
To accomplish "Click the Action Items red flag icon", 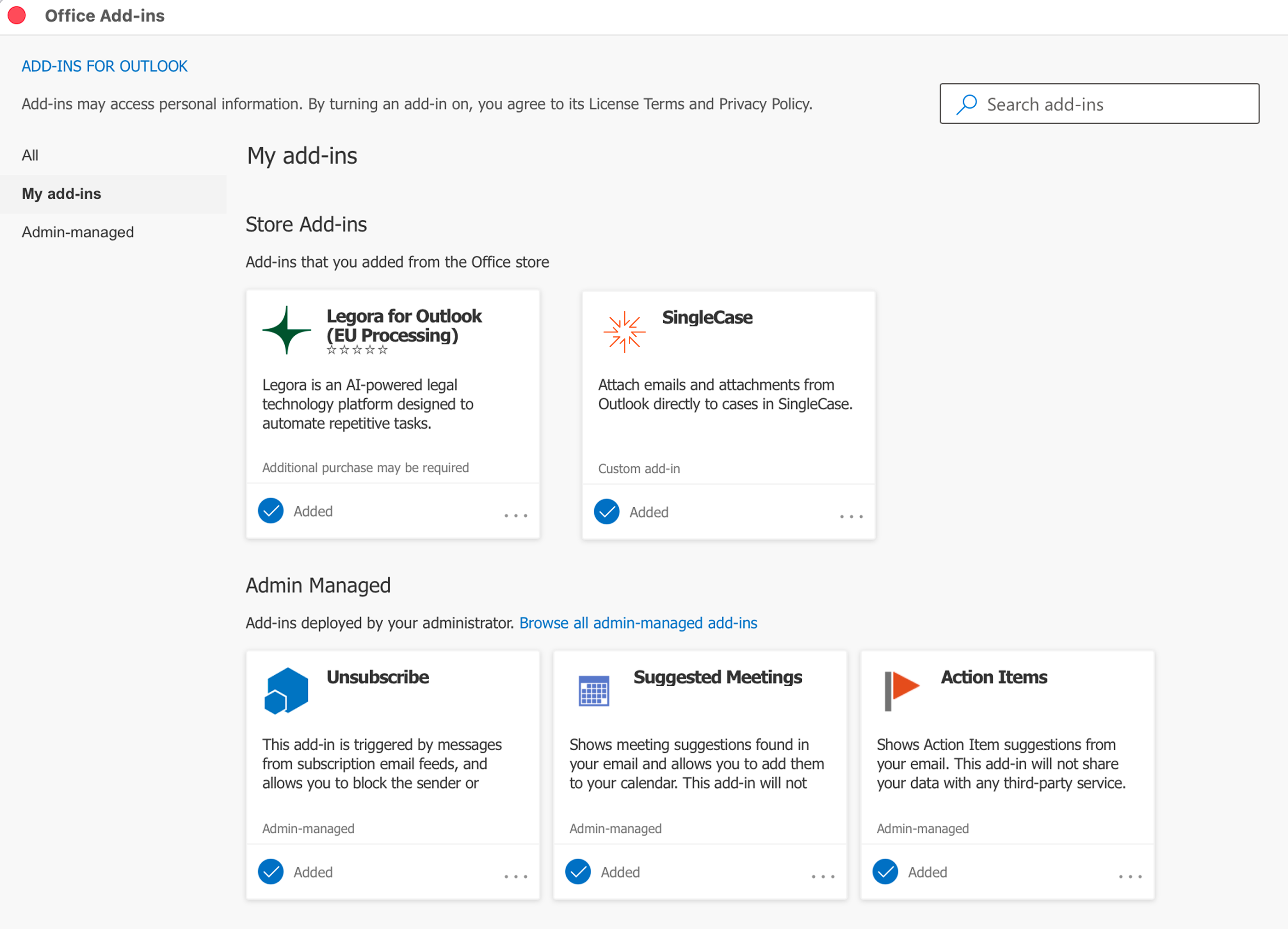I will tap(902, 690).
